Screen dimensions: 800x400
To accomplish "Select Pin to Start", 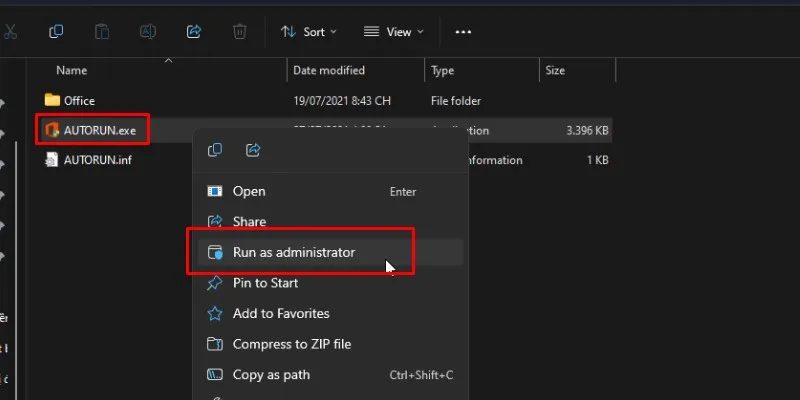I will [x=267, y=283].
